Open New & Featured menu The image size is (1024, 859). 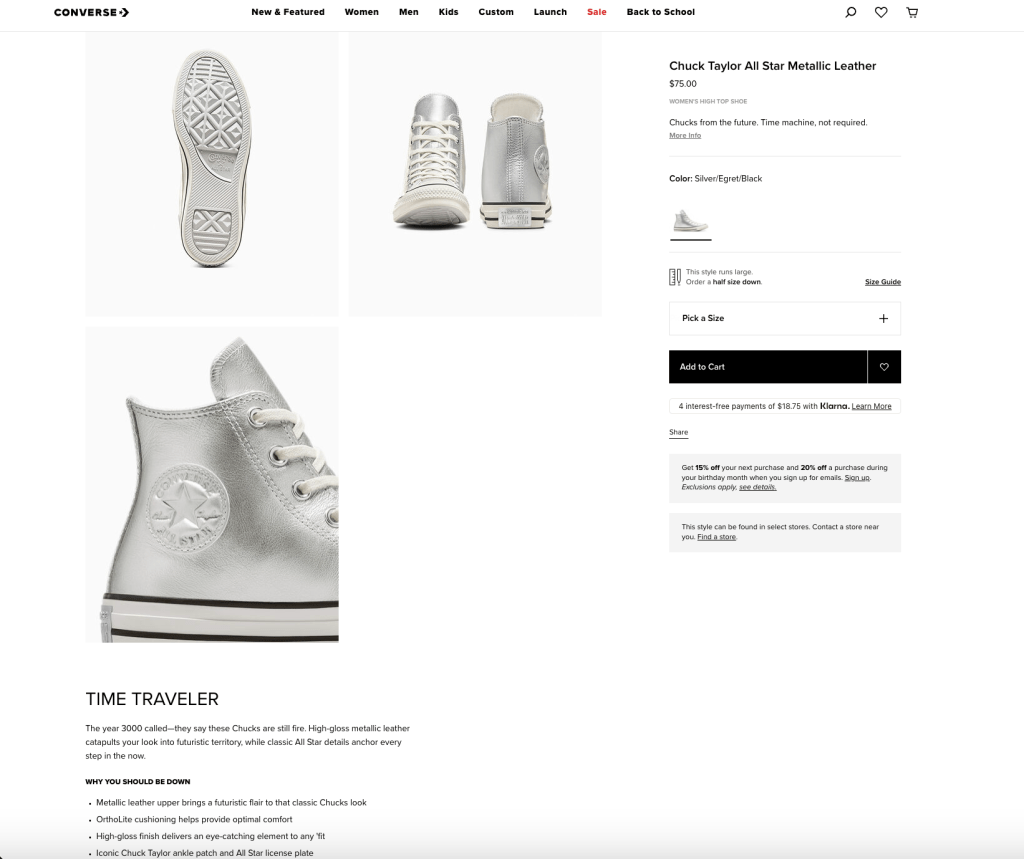(x=288, y=12)
